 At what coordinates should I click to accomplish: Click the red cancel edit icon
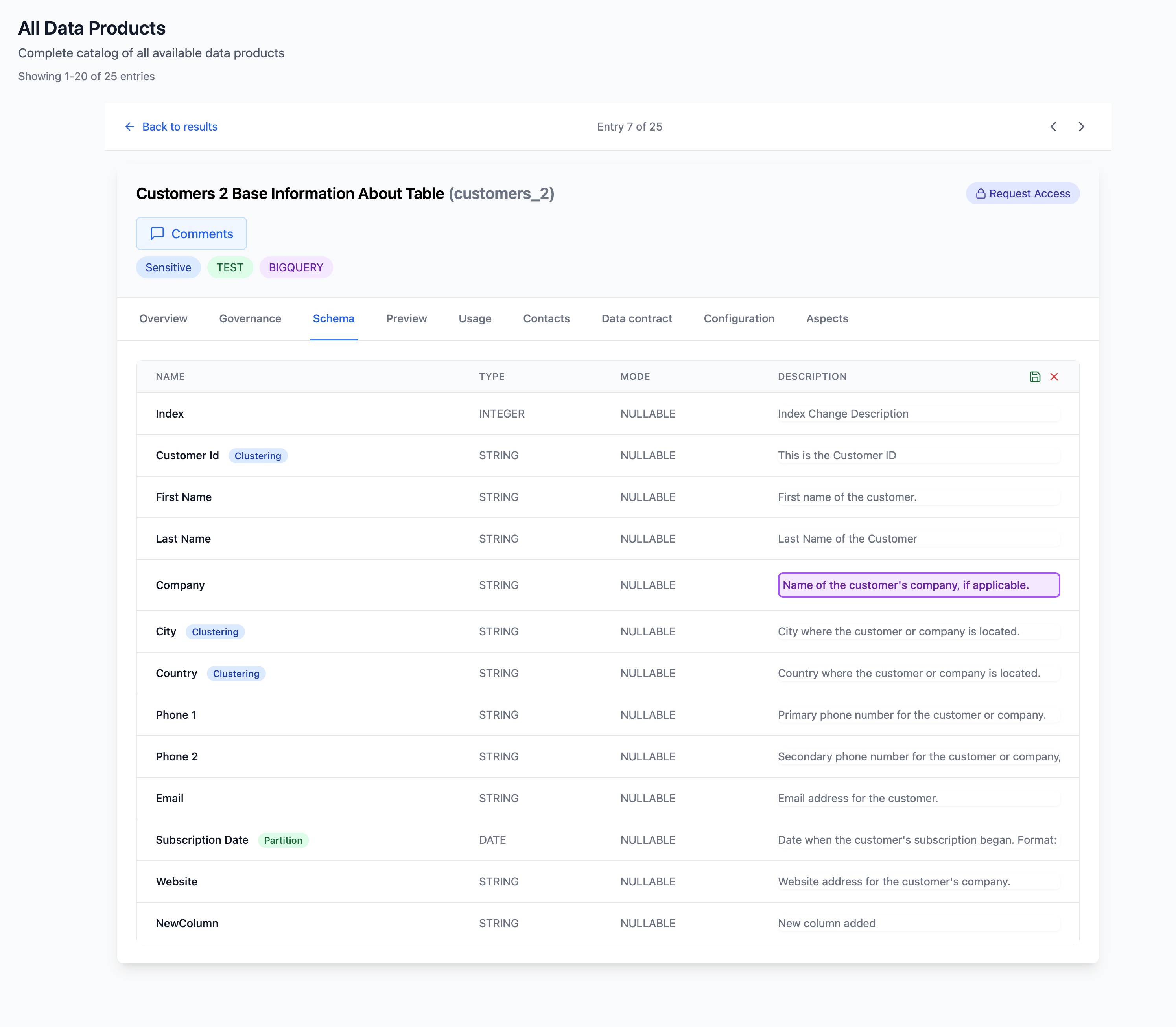[x=1054, y=377]
